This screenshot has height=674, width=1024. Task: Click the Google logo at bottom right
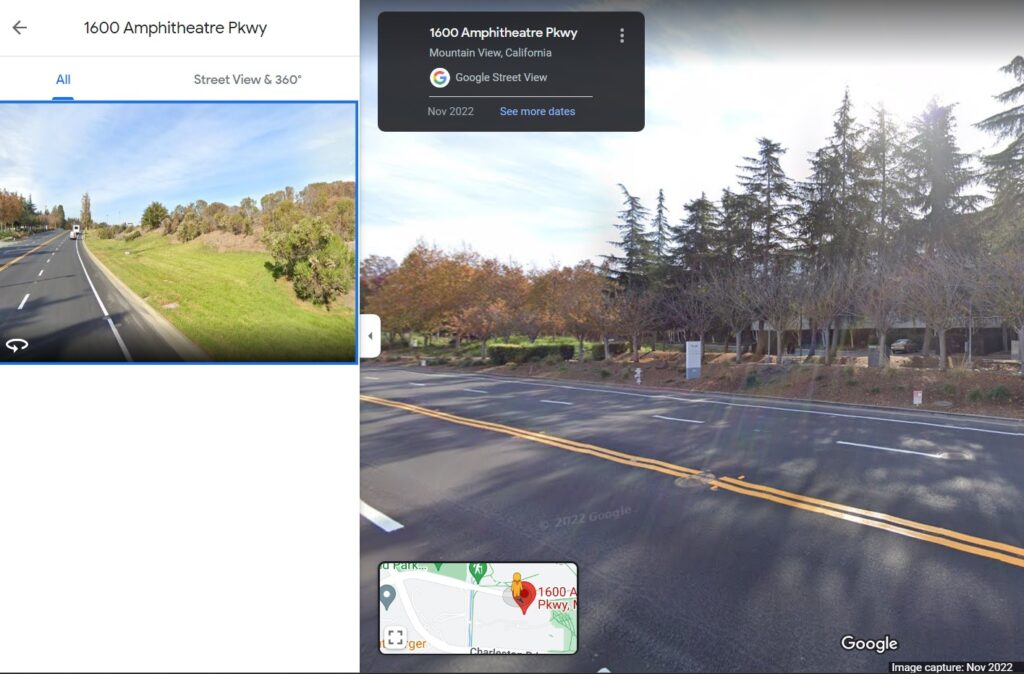click(869, 643)
